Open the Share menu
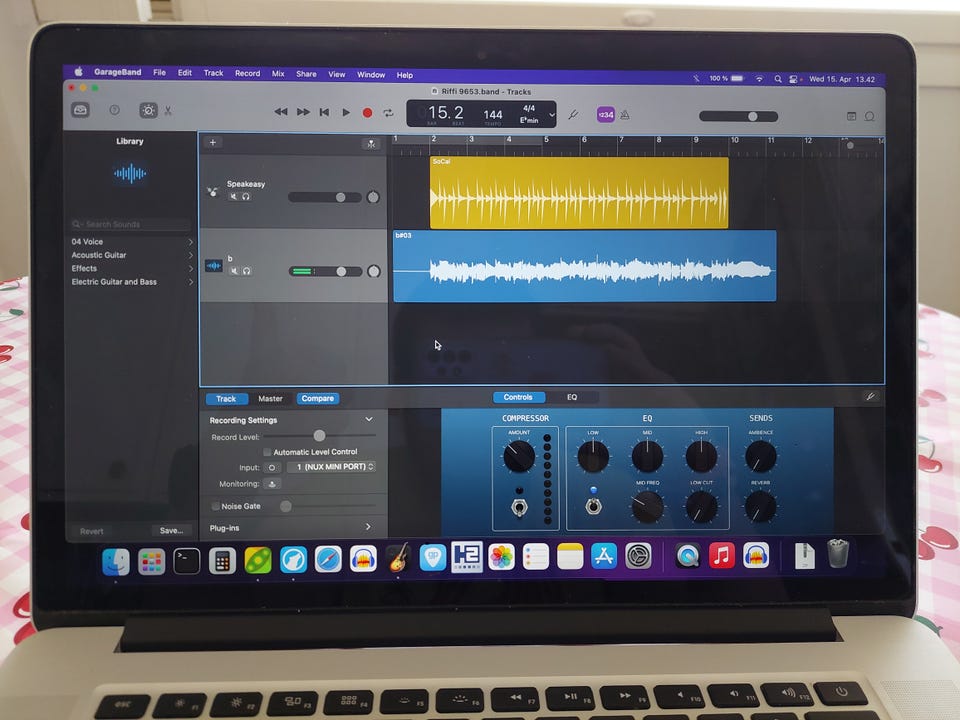The height and width of the screenshot is (720, 960). point(306,74)
